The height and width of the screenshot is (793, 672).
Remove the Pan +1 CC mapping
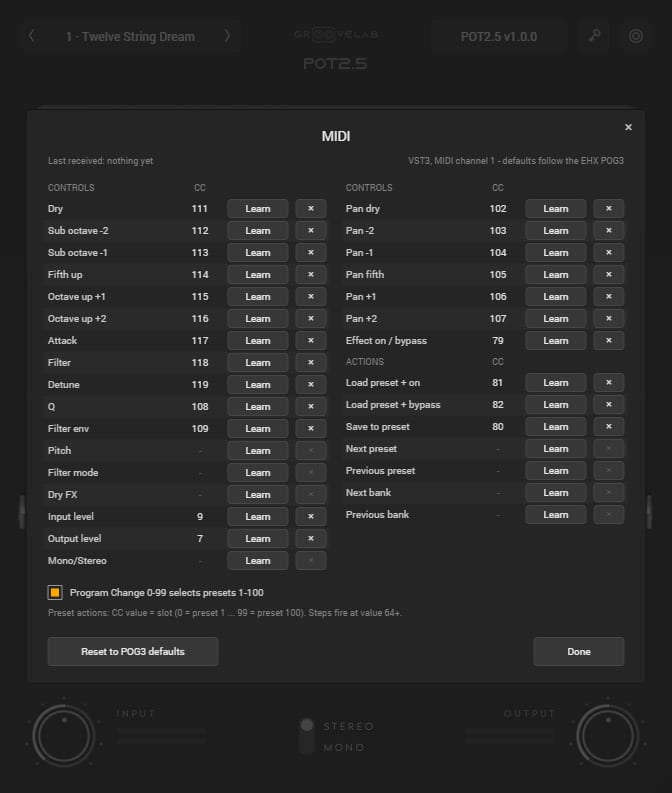pyautogui.click(x=609, y=296)
